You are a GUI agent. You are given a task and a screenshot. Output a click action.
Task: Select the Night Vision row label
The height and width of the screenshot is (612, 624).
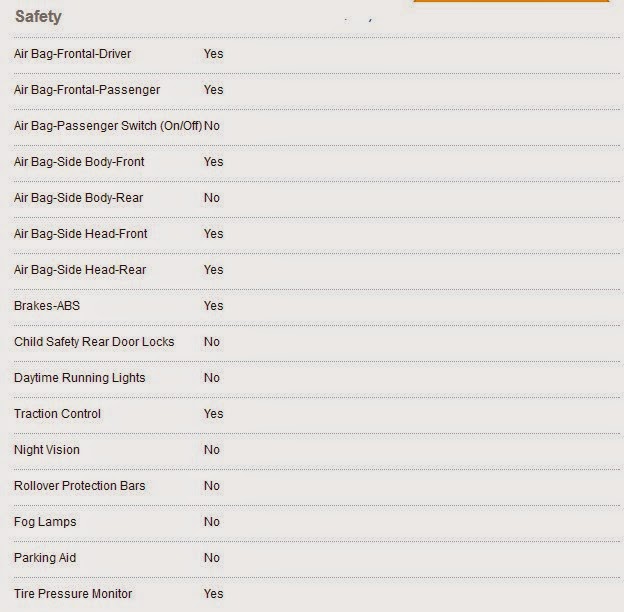tap(47, 450)
